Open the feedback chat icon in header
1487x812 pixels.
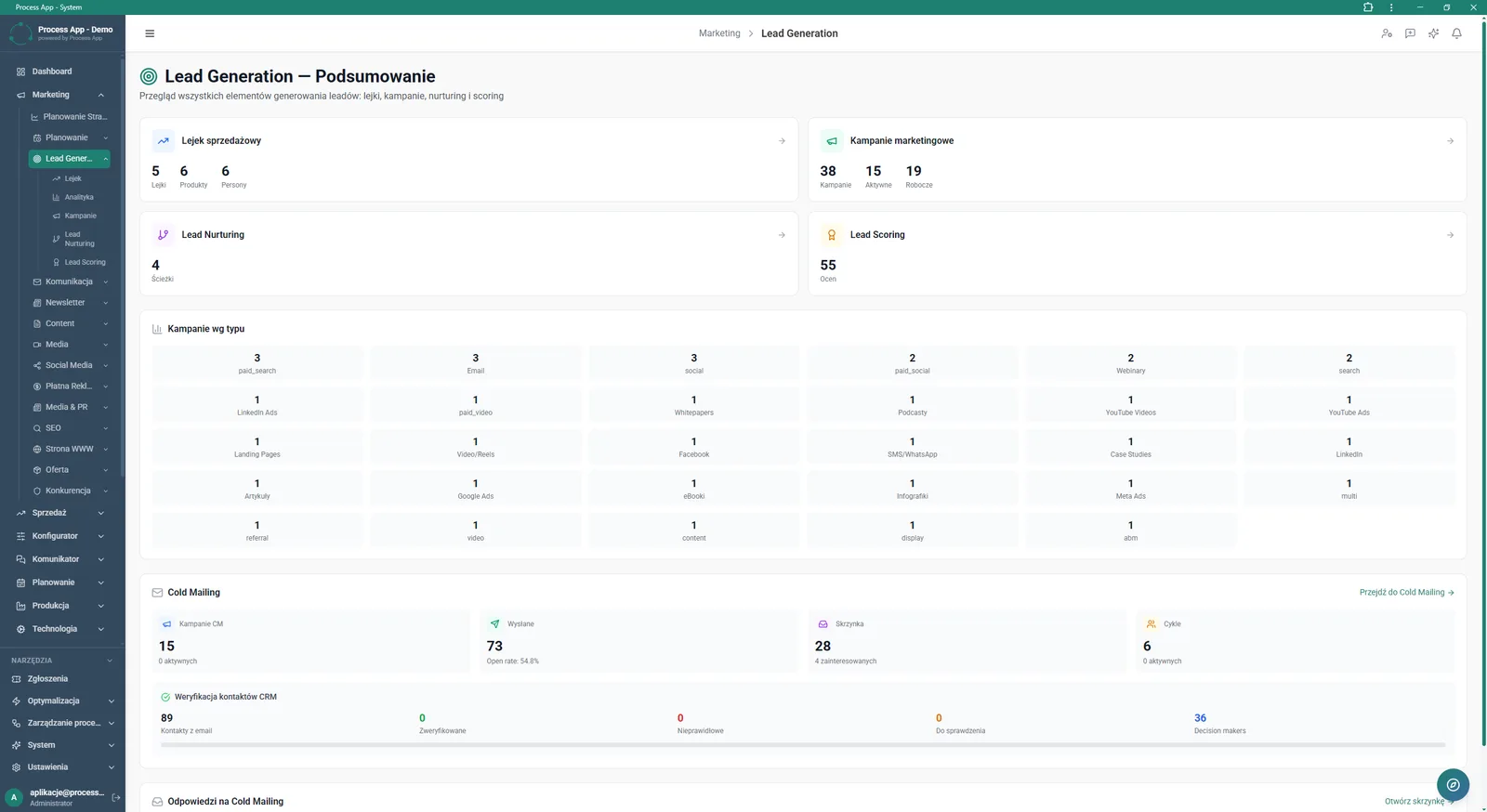point(1410,33)
